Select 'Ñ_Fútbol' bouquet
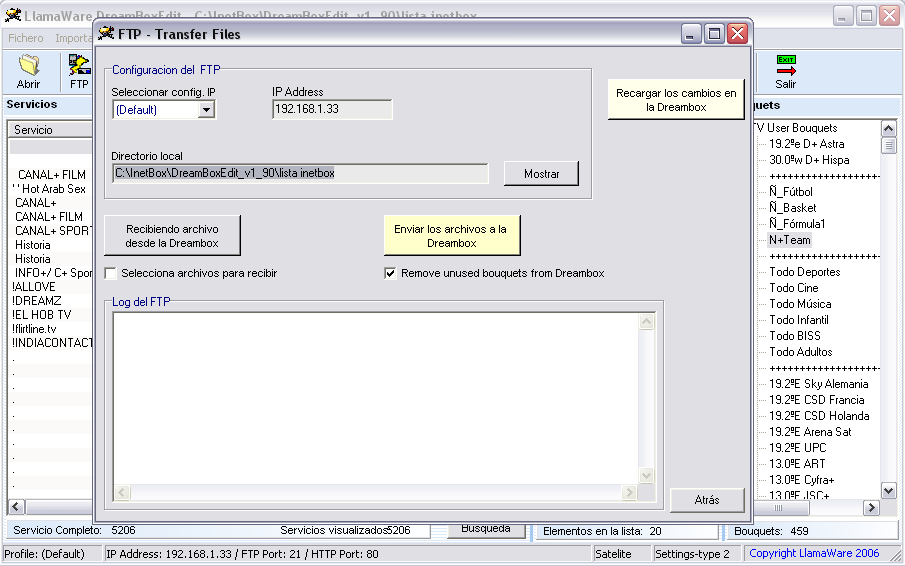 [791, 192]
